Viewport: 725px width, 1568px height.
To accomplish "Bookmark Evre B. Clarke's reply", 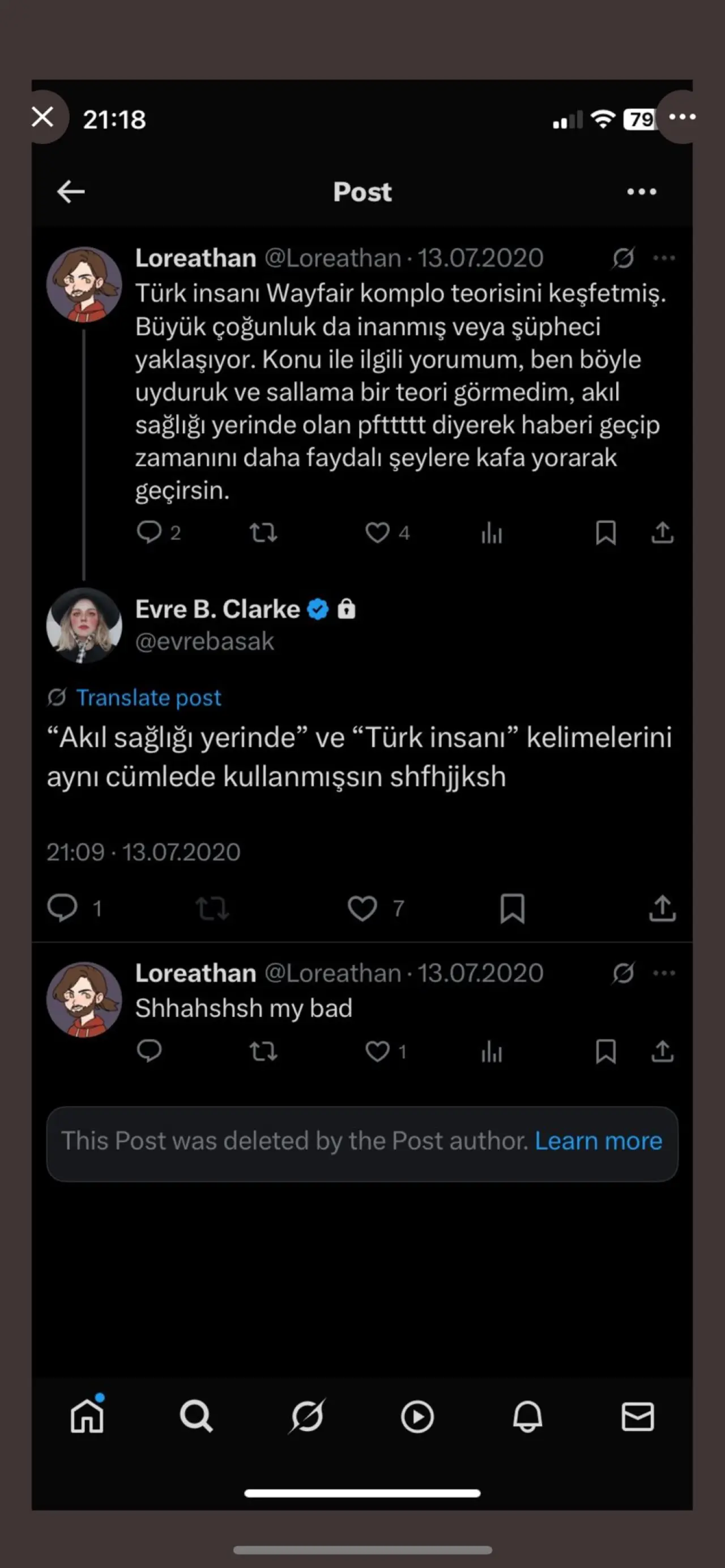I will 512,908.
